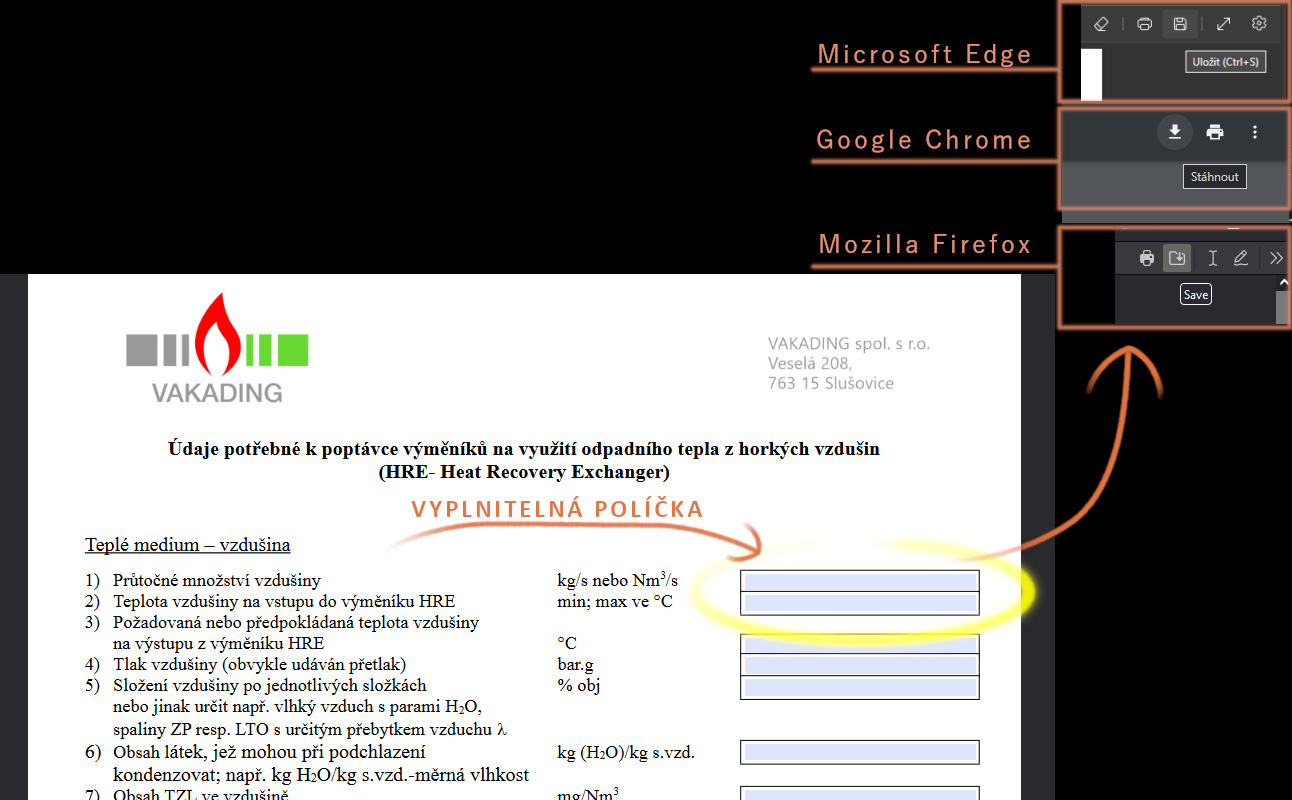Click '(HRE- Heat Recovery Exchanger)' subtitle

pyautogui.click(x=524, y=472)
